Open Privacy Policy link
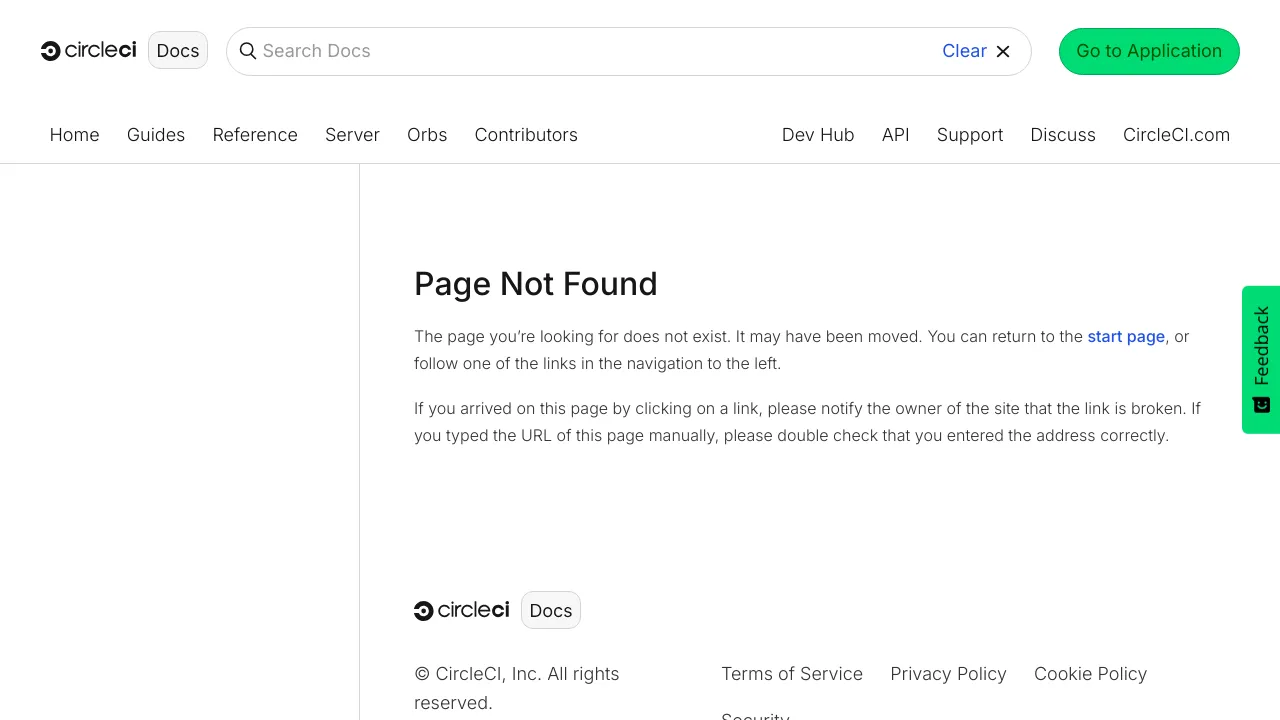 (948, 674)
